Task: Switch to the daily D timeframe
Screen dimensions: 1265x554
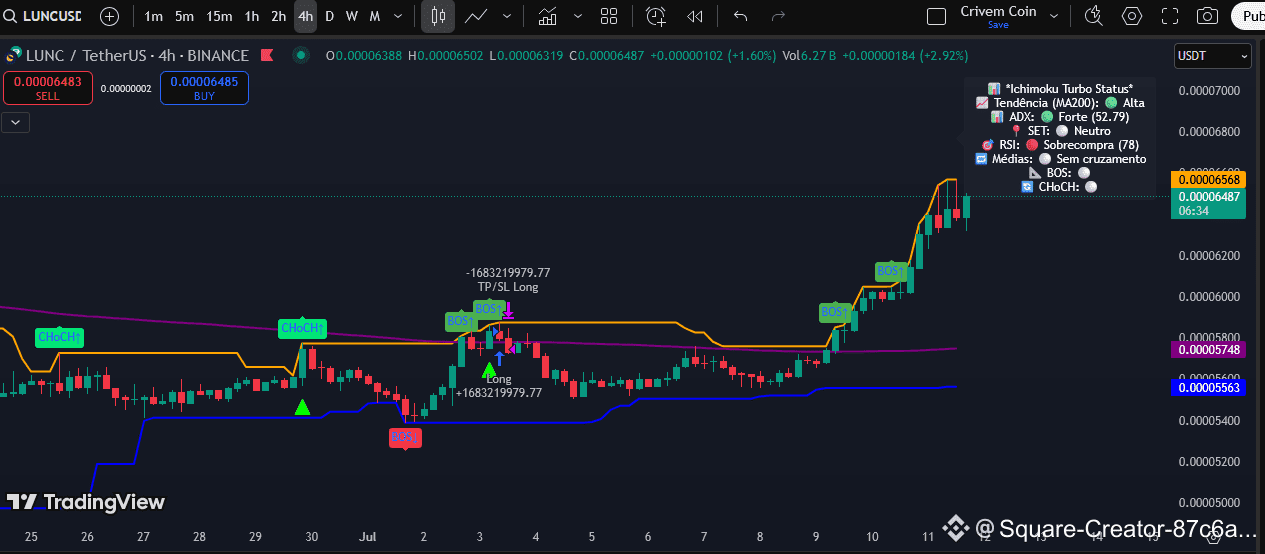Action: [x=329, y=16]
